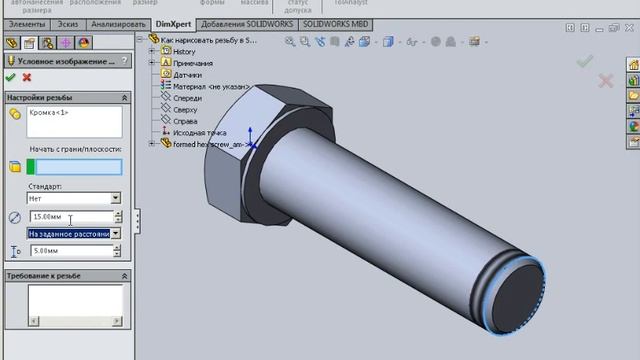Screen dimensions: 640x360
Task: Open the FeatureManager design tree tab
Action: pyautogui.click(x=12, y=43)
